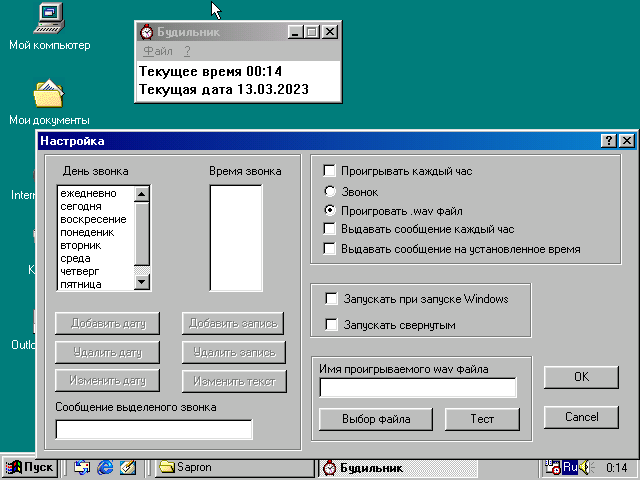Open the Пуск start button
Image resolution: width=640 pixels, height=480 pixels.
tap(30, 467)
